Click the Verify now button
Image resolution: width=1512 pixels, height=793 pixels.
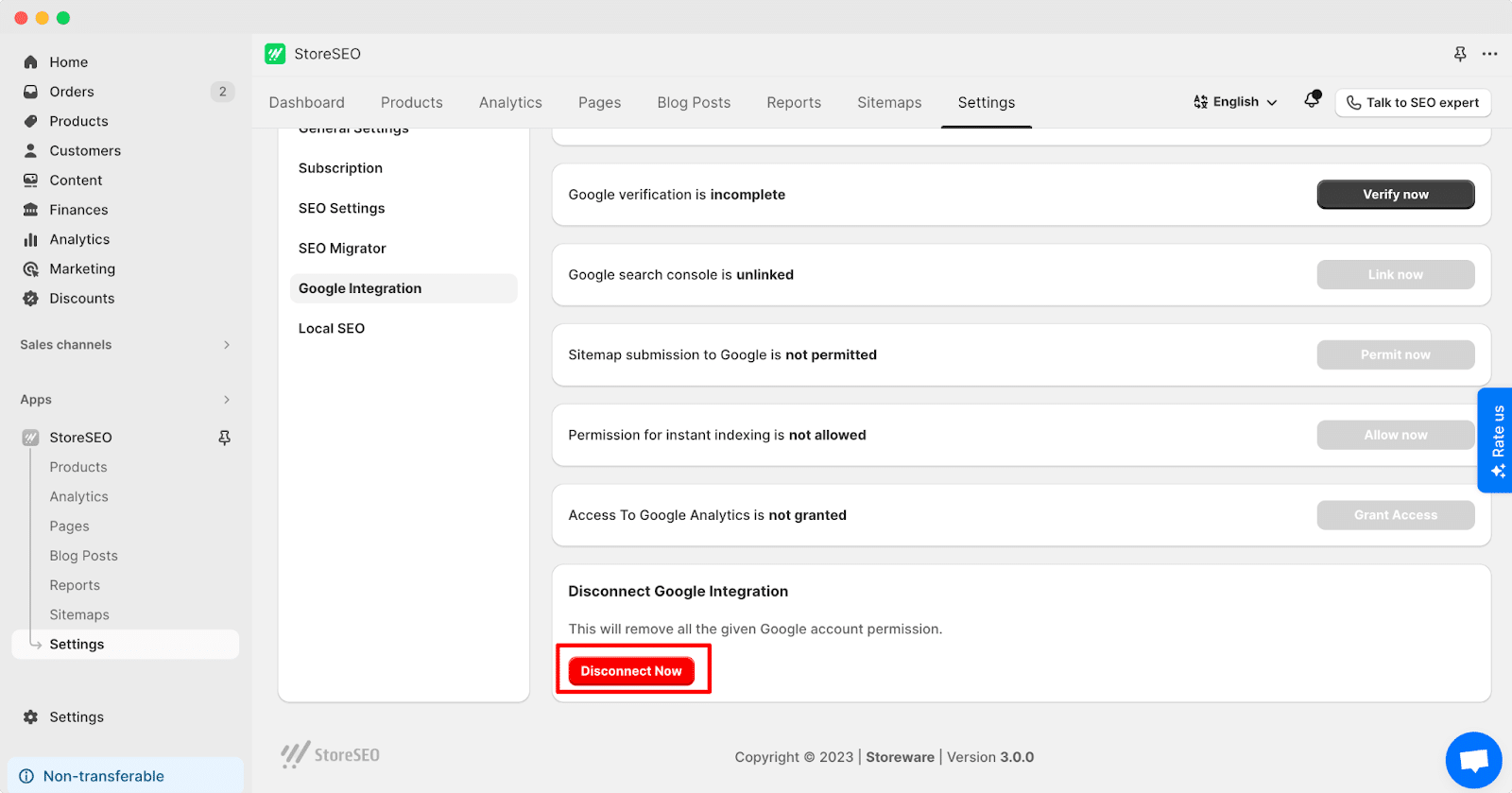point(1396,195)
